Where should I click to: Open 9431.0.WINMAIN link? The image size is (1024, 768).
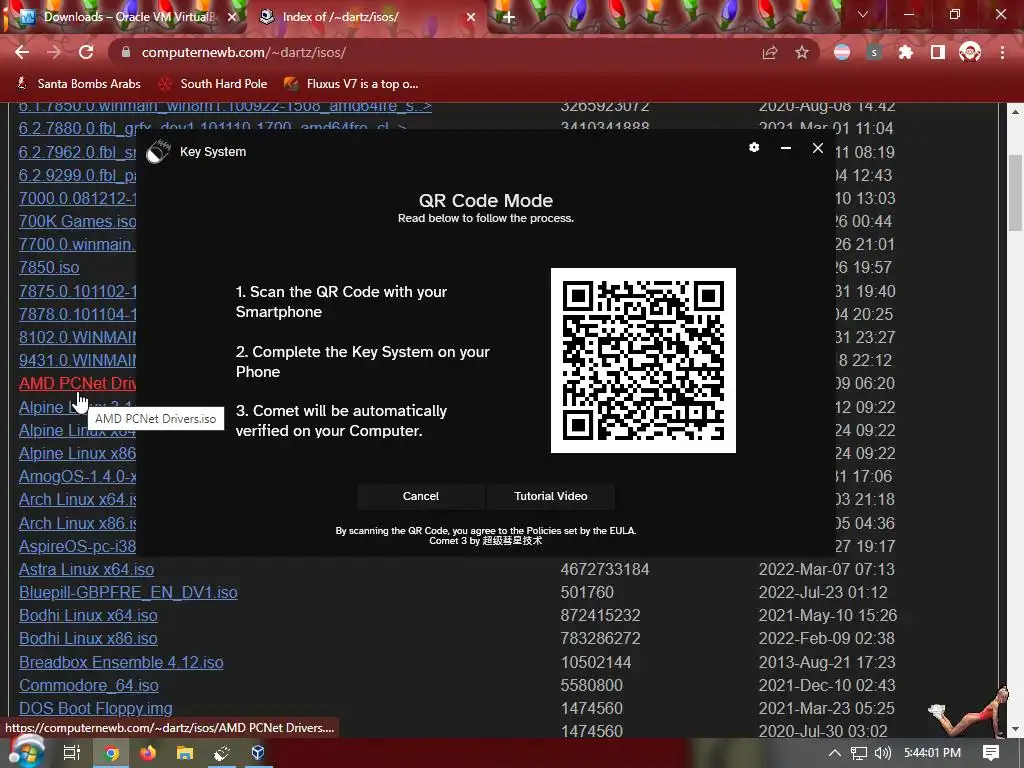77,360
